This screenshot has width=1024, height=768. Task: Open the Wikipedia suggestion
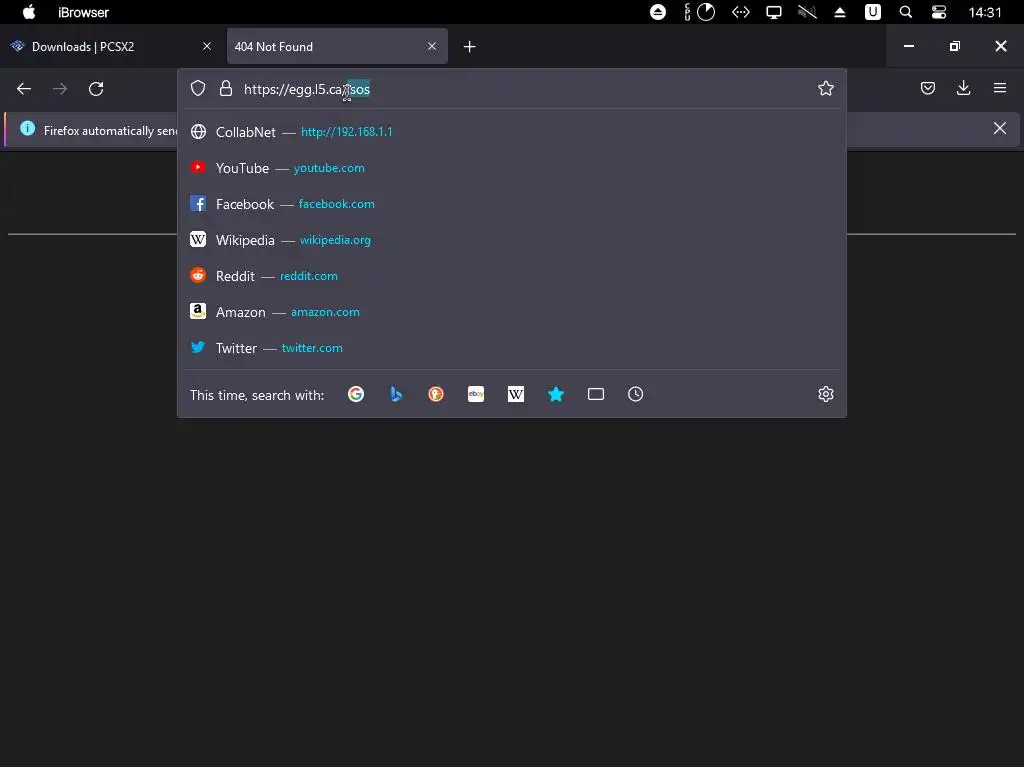(512, 240)
